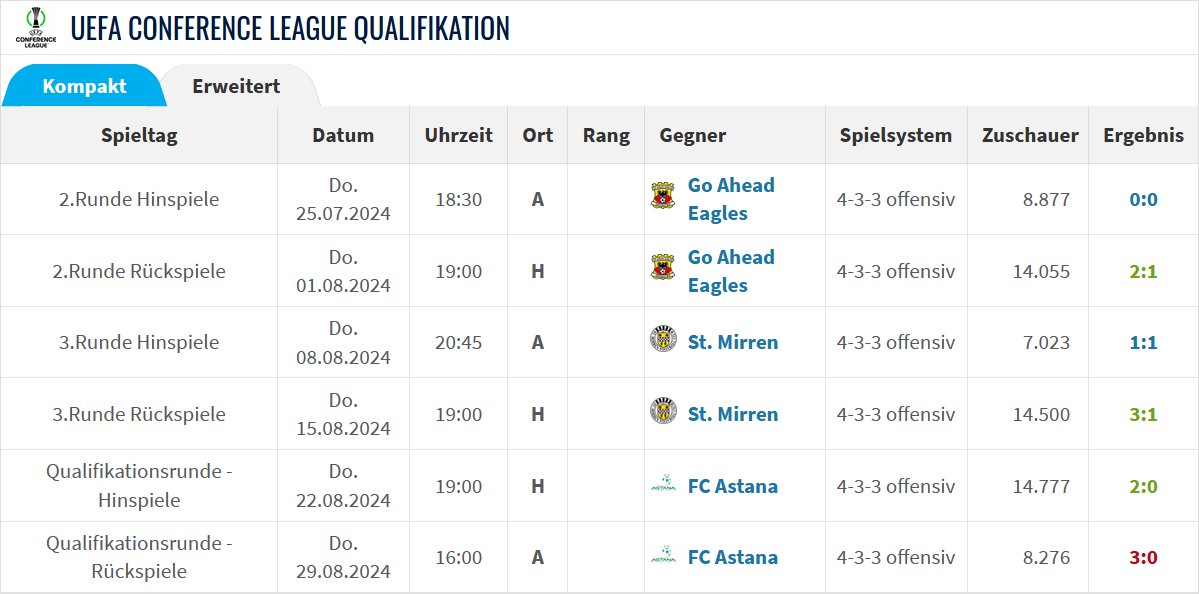Viewport: 1199px width, 594px height.
Task: Open Go Ahead Eagles link for away match
Action: click(x=730, y=199)
